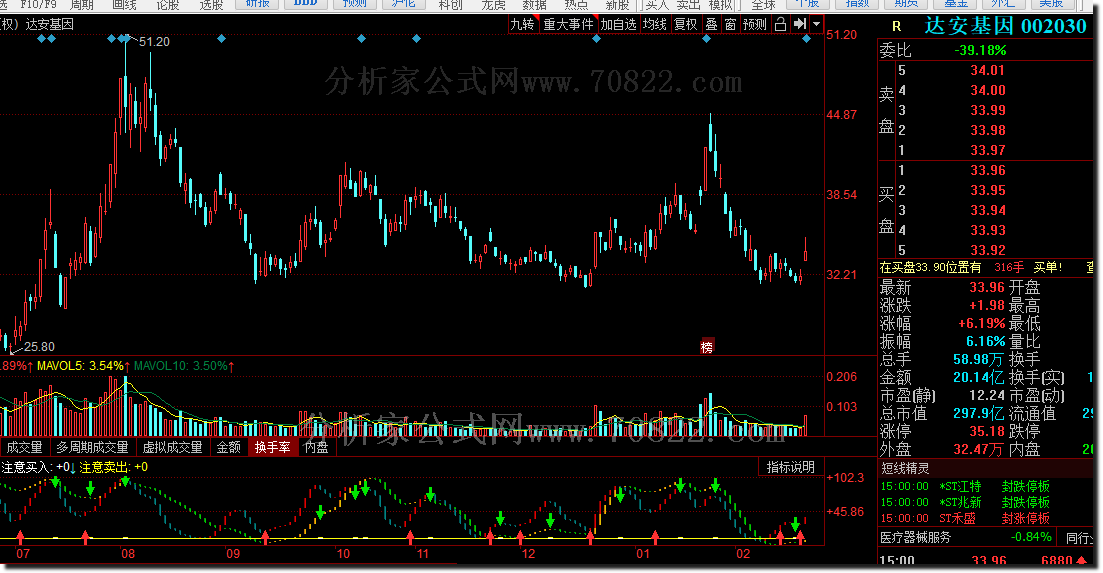Click buy level 3 price 33.94

[x=988, y=210]
